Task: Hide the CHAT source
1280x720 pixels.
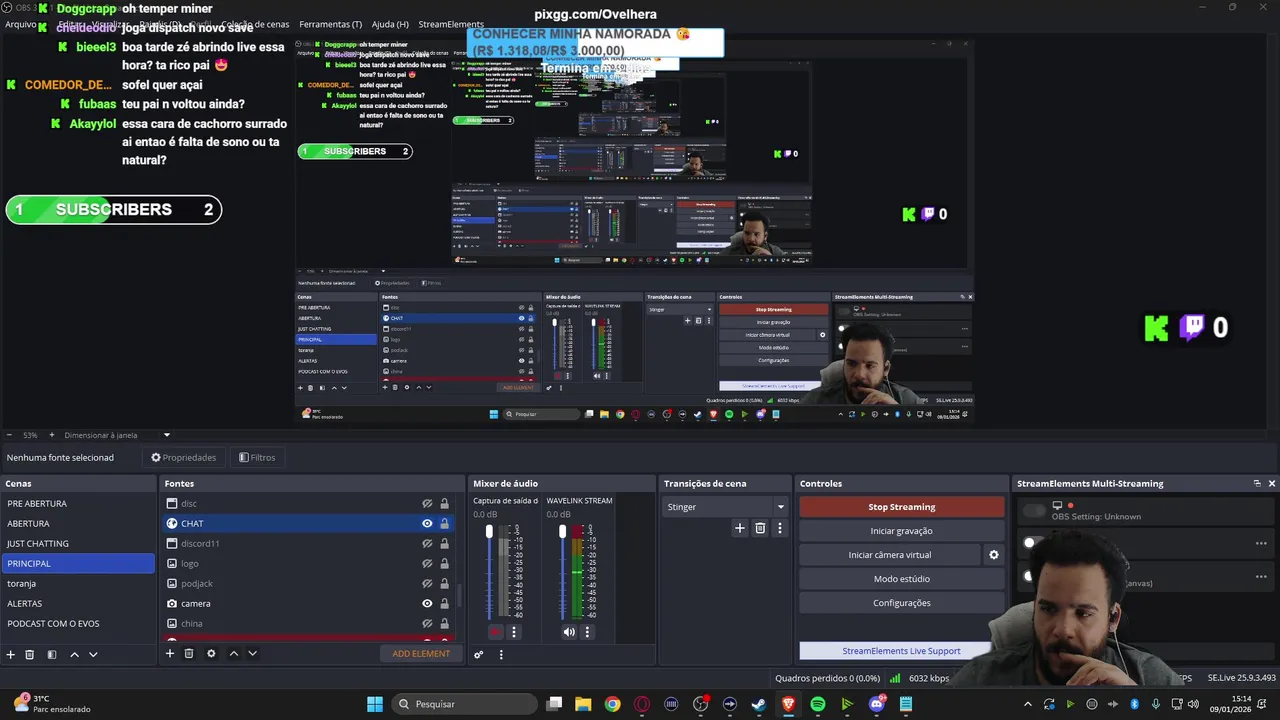Action: click(x=427, y=523)
